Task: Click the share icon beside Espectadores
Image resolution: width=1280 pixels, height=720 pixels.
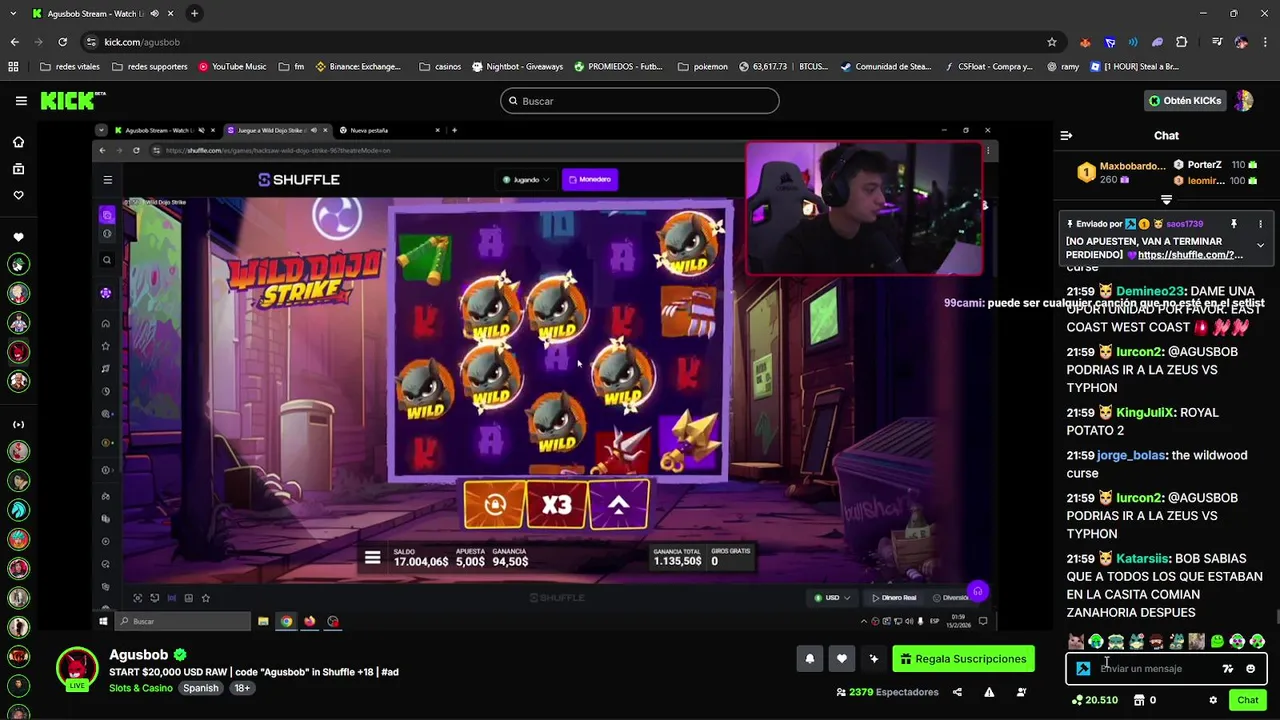Action: (x=957, y=692)
